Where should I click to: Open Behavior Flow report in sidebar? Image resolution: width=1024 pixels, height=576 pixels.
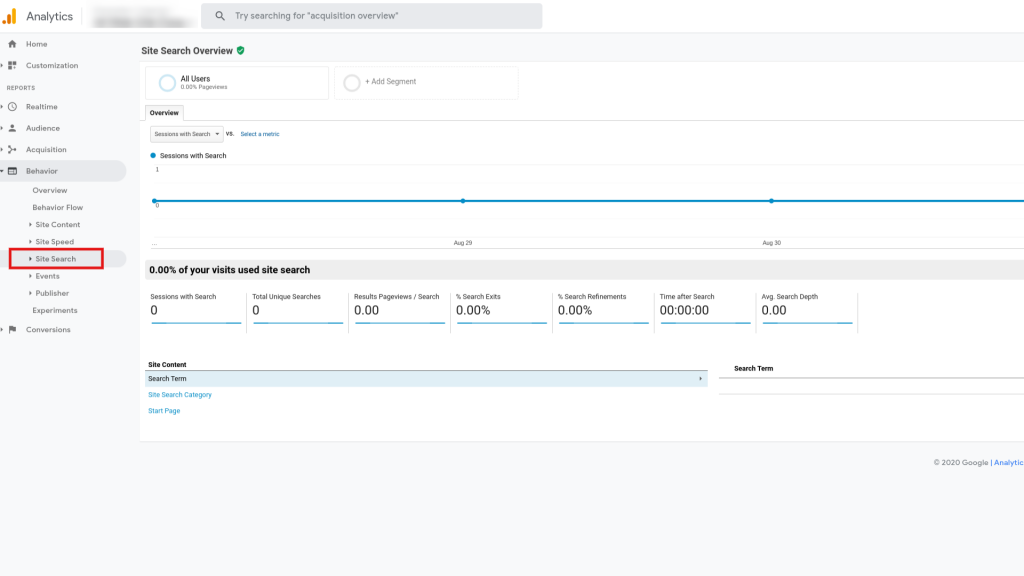57,208
